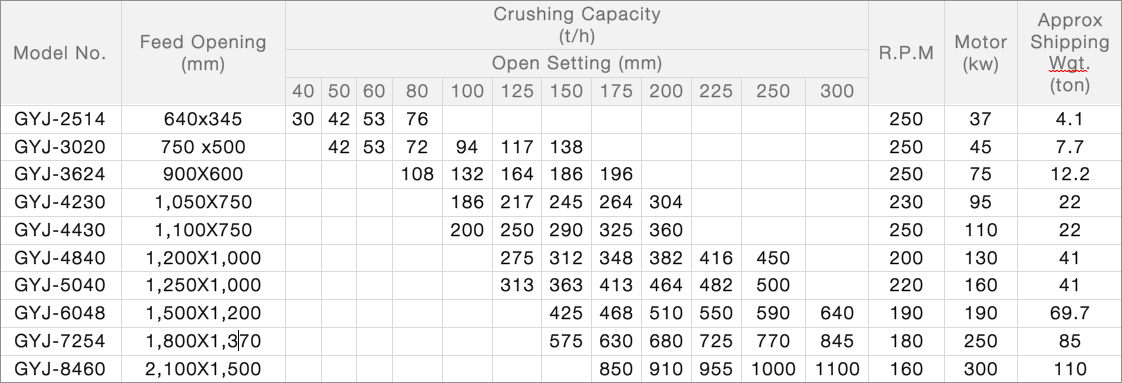The image size is (1122, 383).
Task: Click the Approx Shipping Wgt. header
Action: click(1069, 53)
